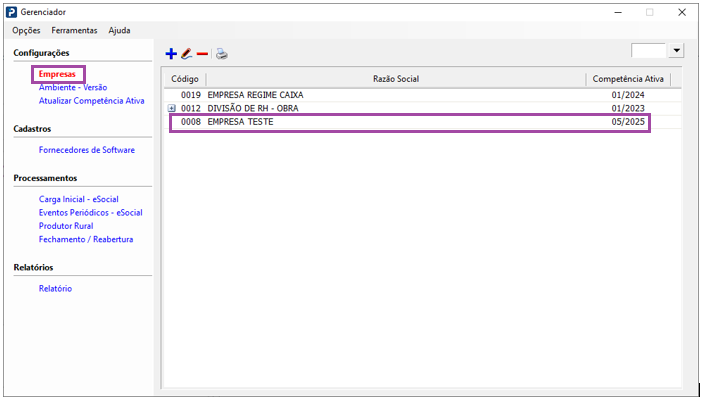The width and height of the screenshot is (702, 400).
Task: Click competência value 01/2023
Action: pos(628,108)
